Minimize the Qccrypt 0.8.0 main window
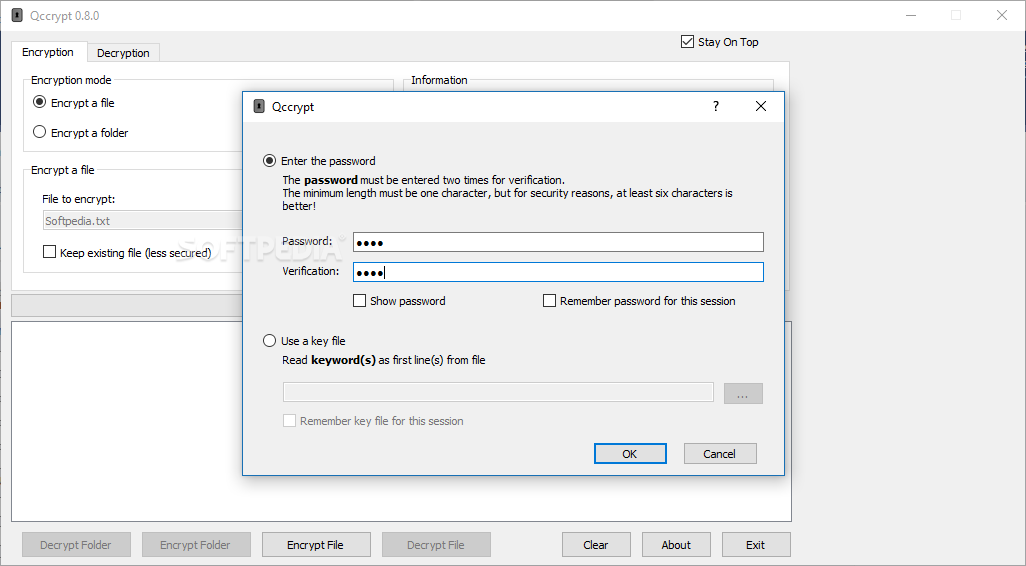The width and height of the screenshot is (1026, 566). click(x=911, y=15)
